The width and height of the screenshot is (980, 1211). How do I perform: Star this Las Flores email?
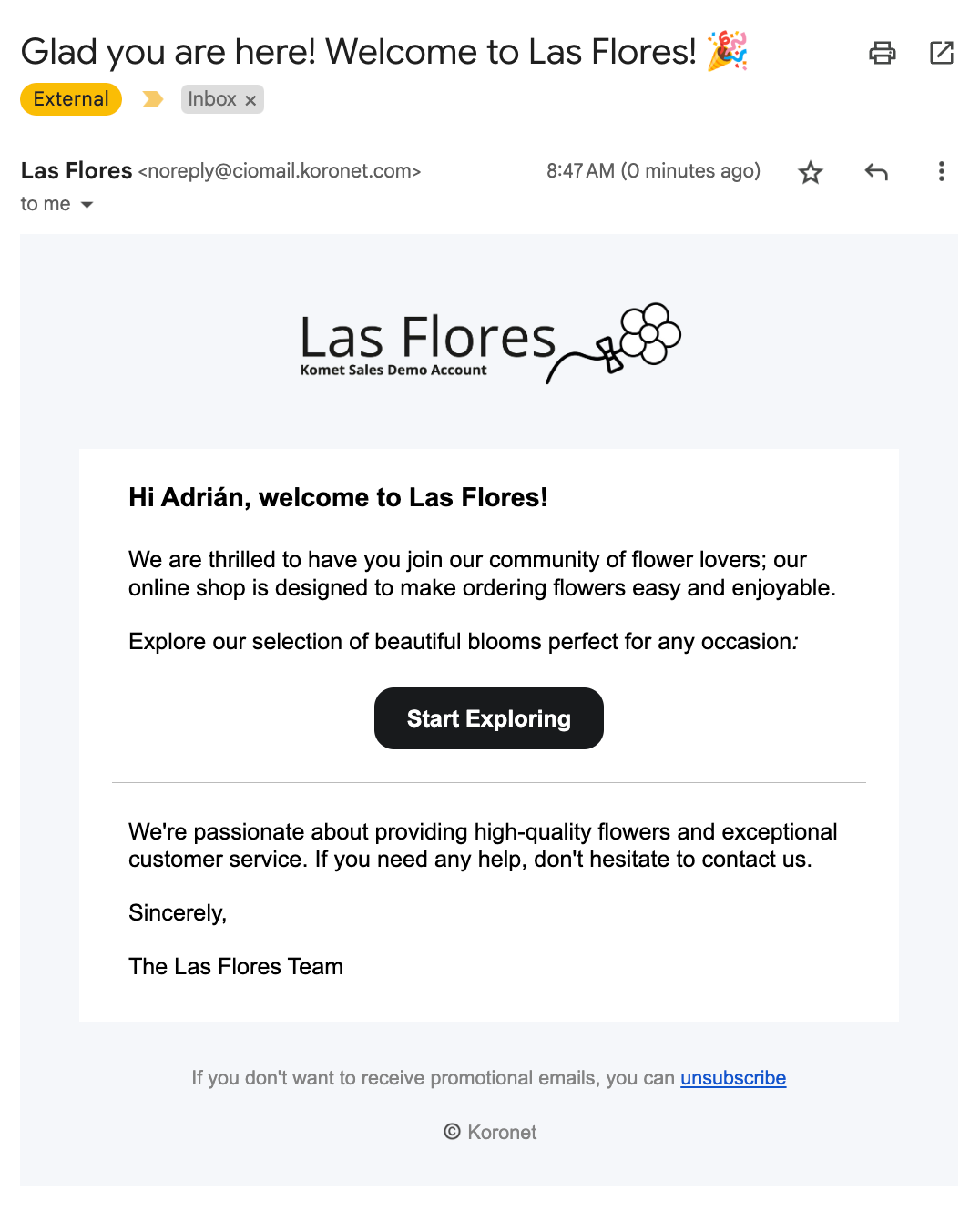(810, 172)
